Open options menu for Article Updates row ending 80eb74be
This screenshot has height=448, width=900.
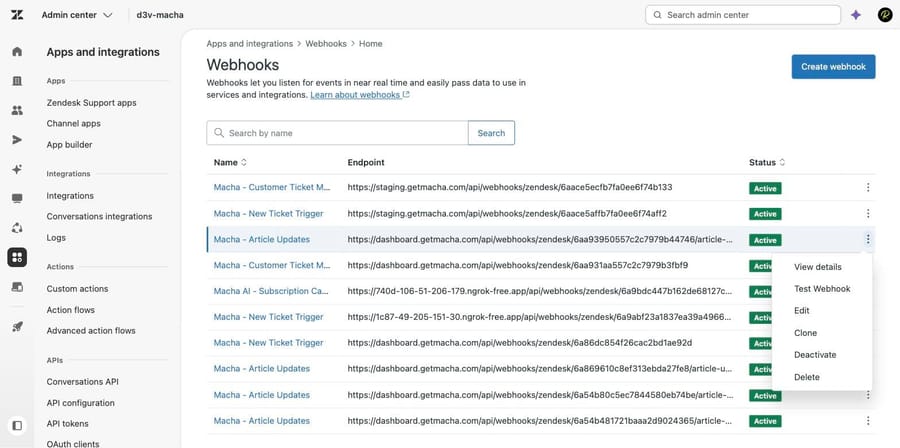tap(868, 395)
